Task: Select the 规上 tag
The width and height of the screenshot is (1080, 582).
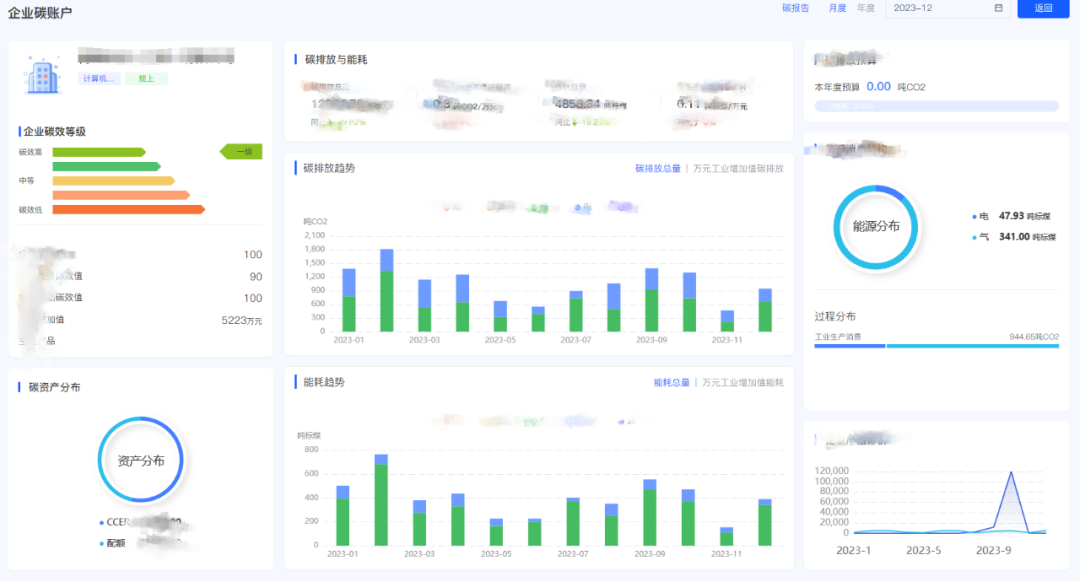Action: click(x=146, y=79)
